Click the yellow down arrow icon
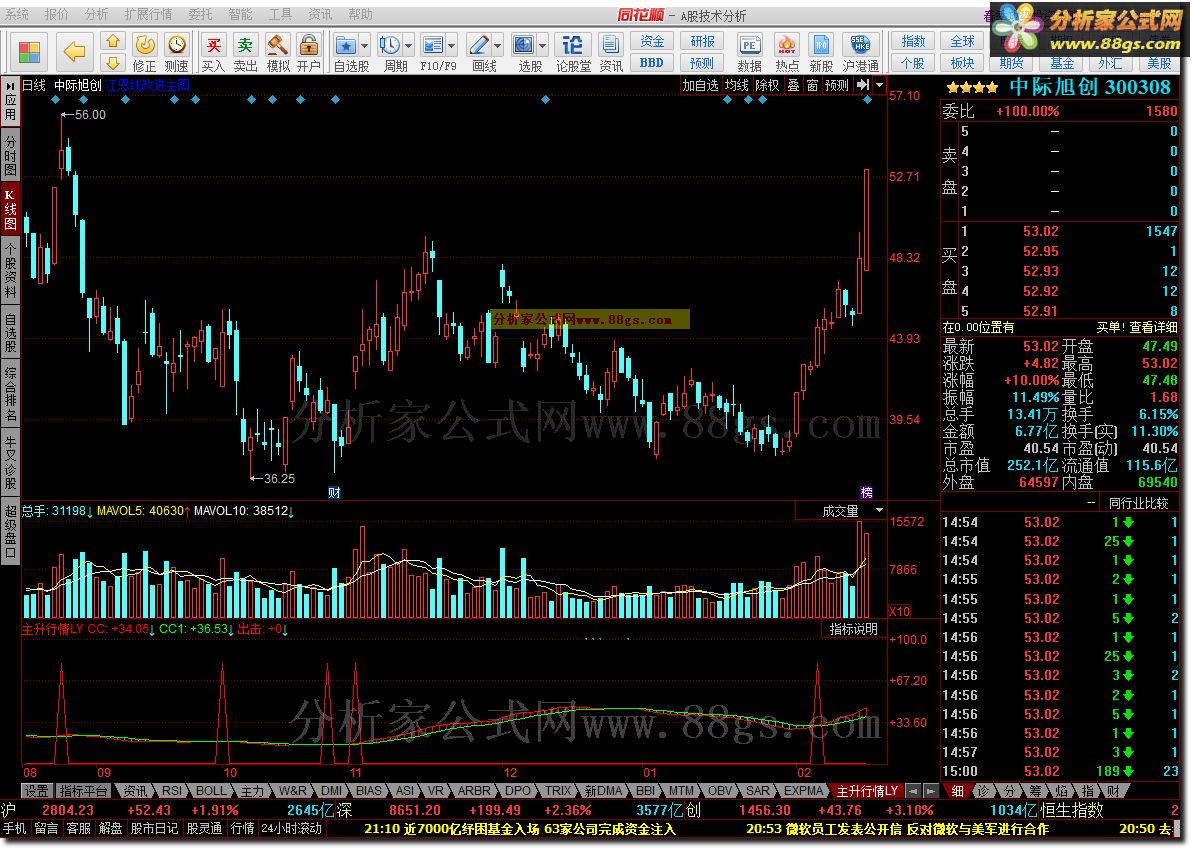1192x849 pixels. click(113, 62)
